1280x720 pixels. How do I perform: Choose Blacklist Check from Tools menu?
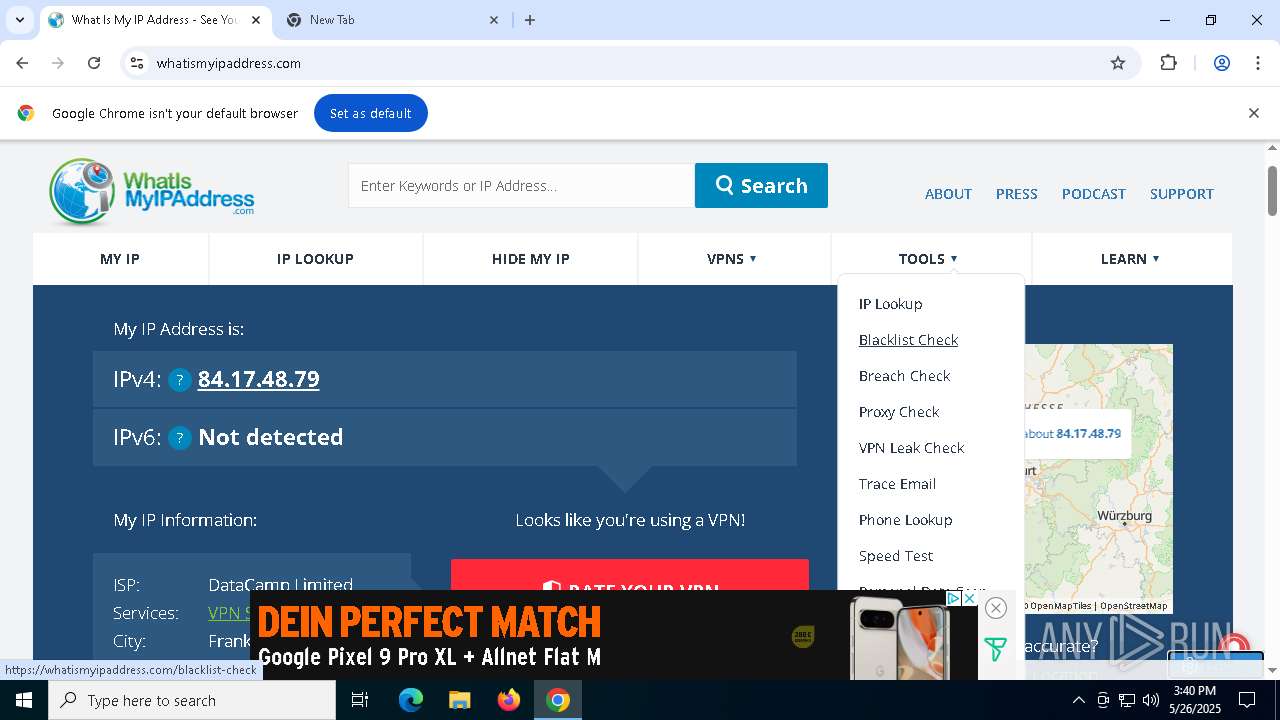(908, 340)
